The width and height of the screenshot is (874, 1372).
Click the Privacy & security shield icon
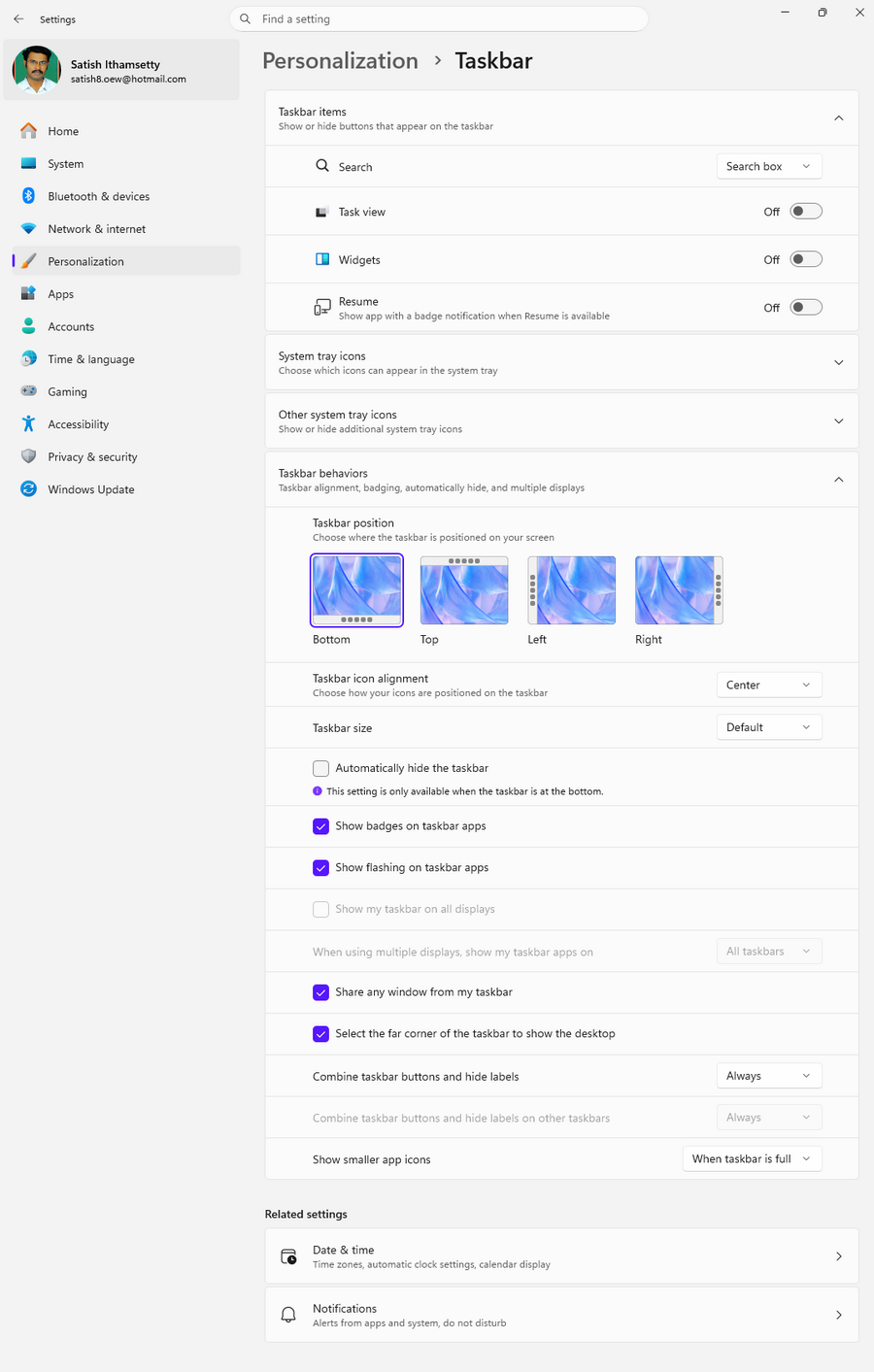pyautogui.click(x=29, y=456)
